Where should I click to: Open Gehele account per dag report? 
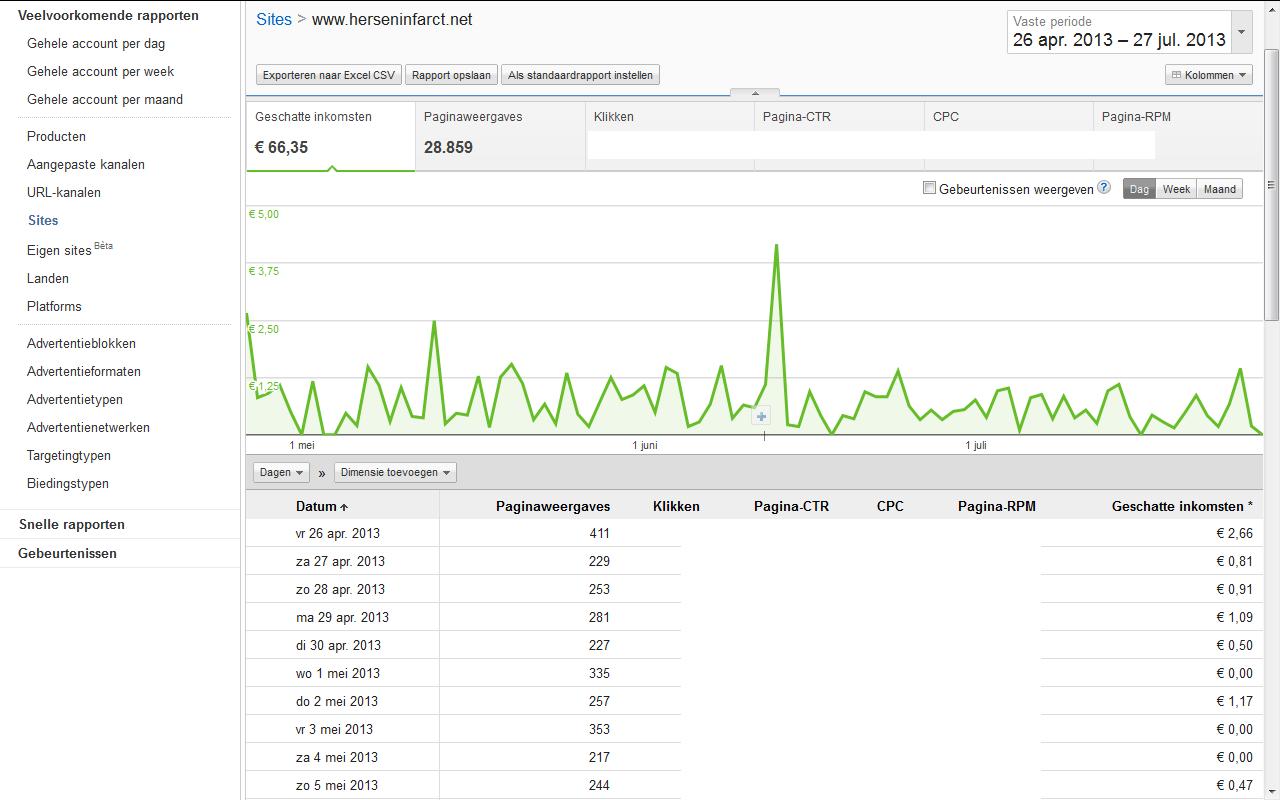96,43
